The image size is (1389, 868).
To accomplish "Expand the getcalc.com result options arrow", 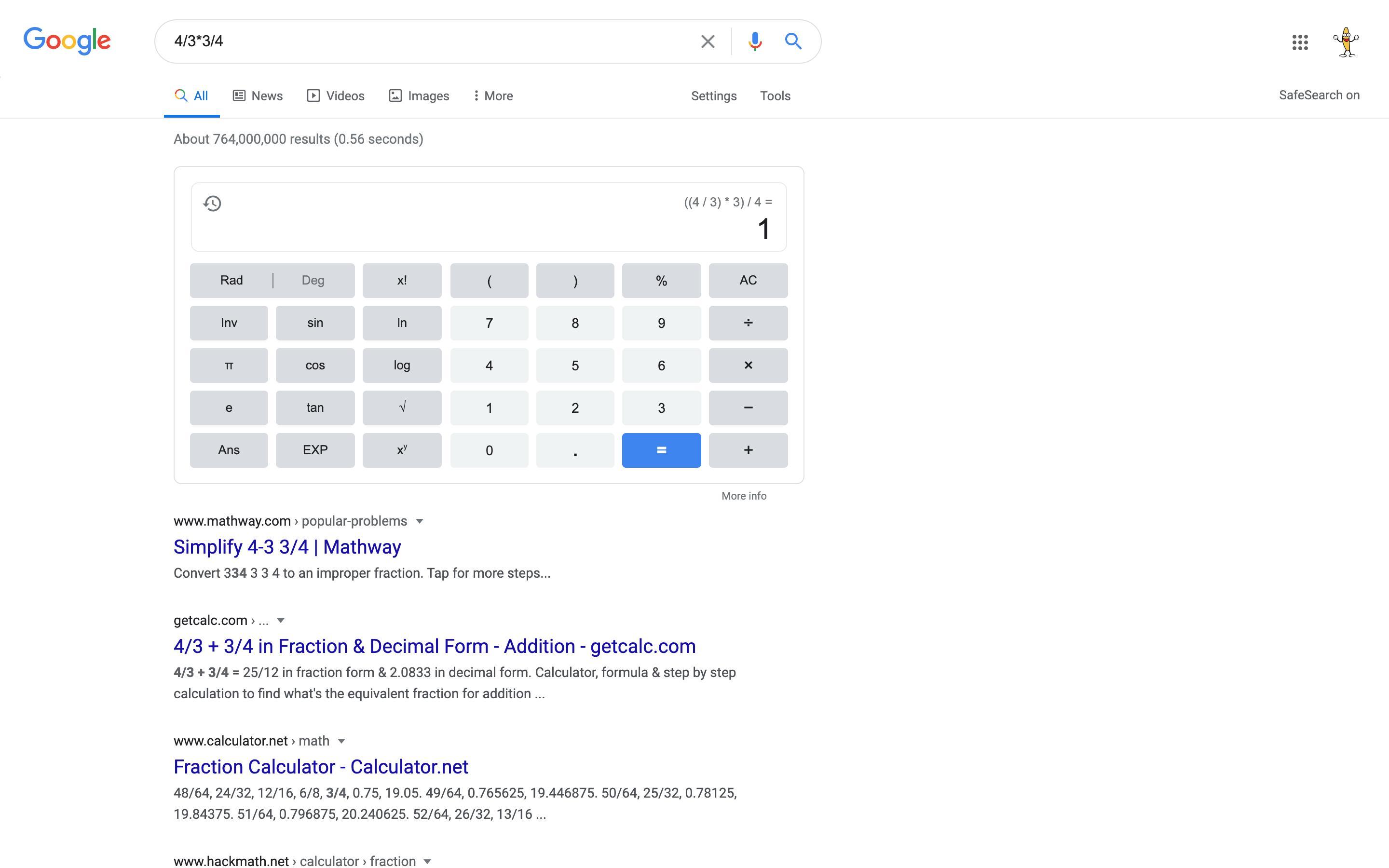I will 281,621.
